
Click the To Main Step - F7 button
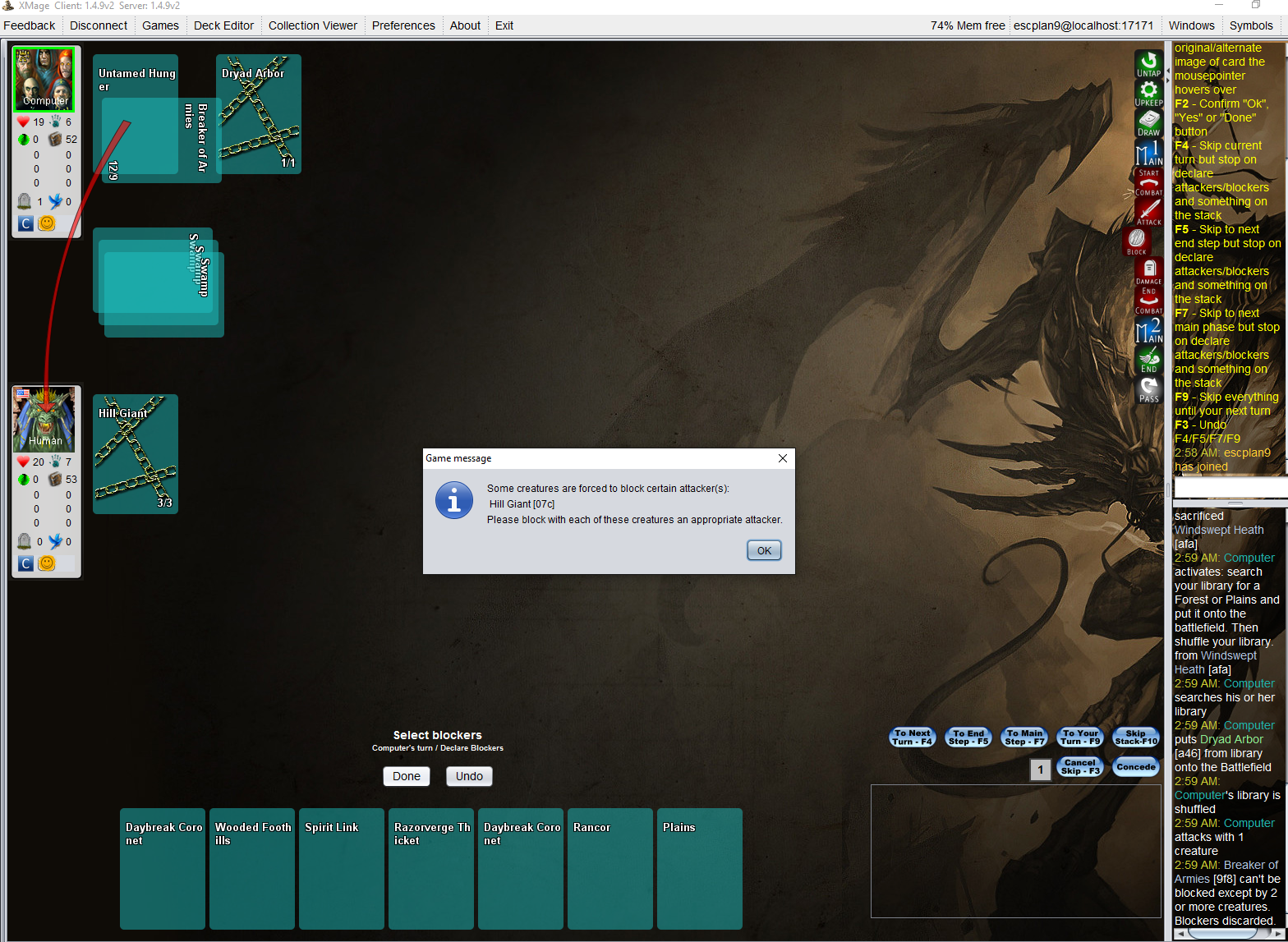pyautogui.click(x=1025, y=738)
